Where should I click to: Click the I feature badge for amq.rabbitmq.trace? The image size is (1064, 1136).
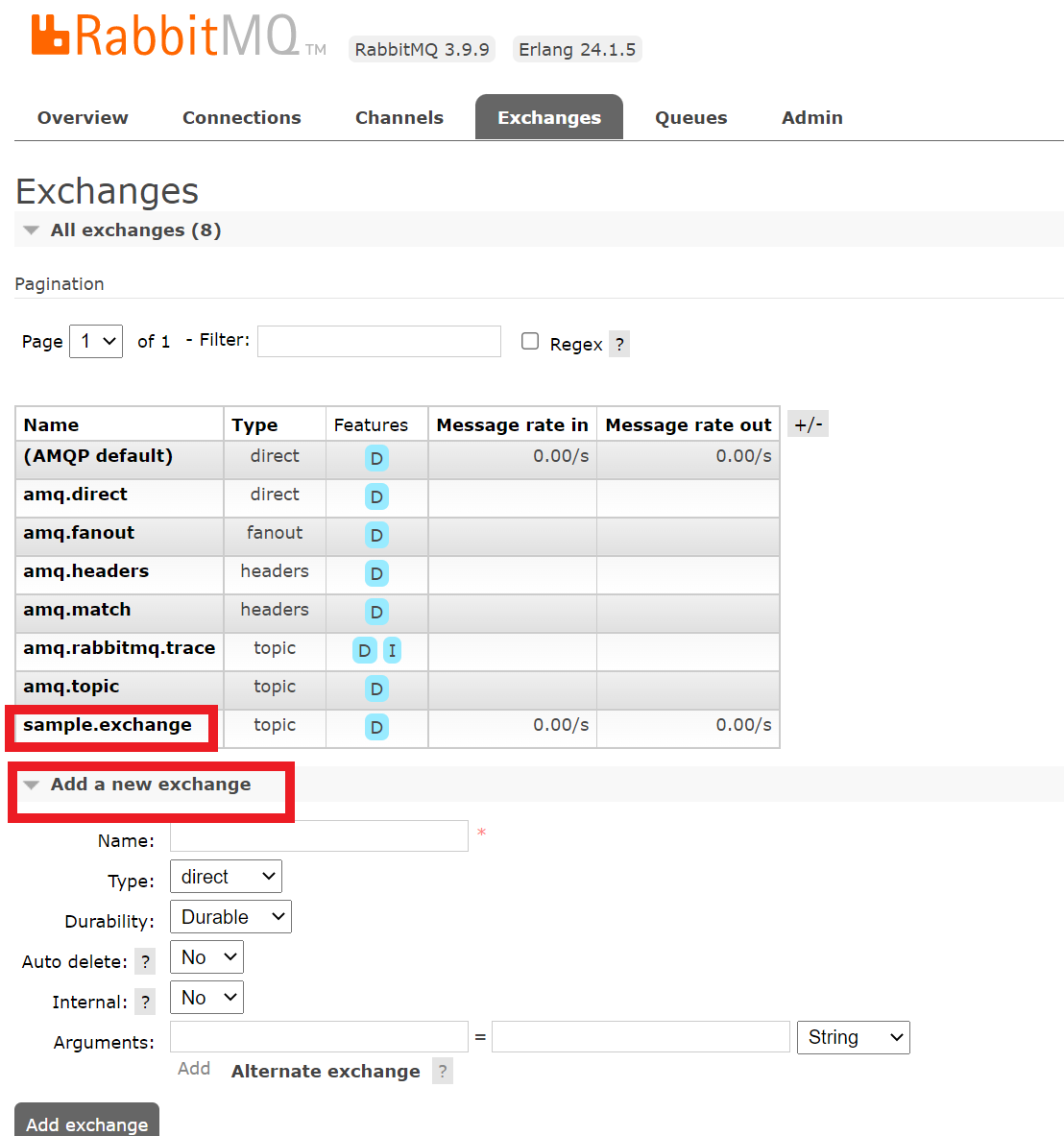392,650
